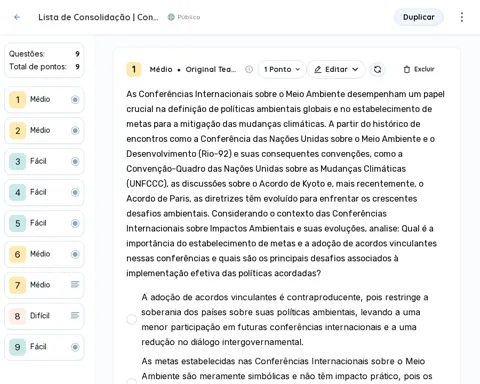The image size is (480, 384).
Task: Click the text-lines icon on question 8 row
Action: point(75,315)
